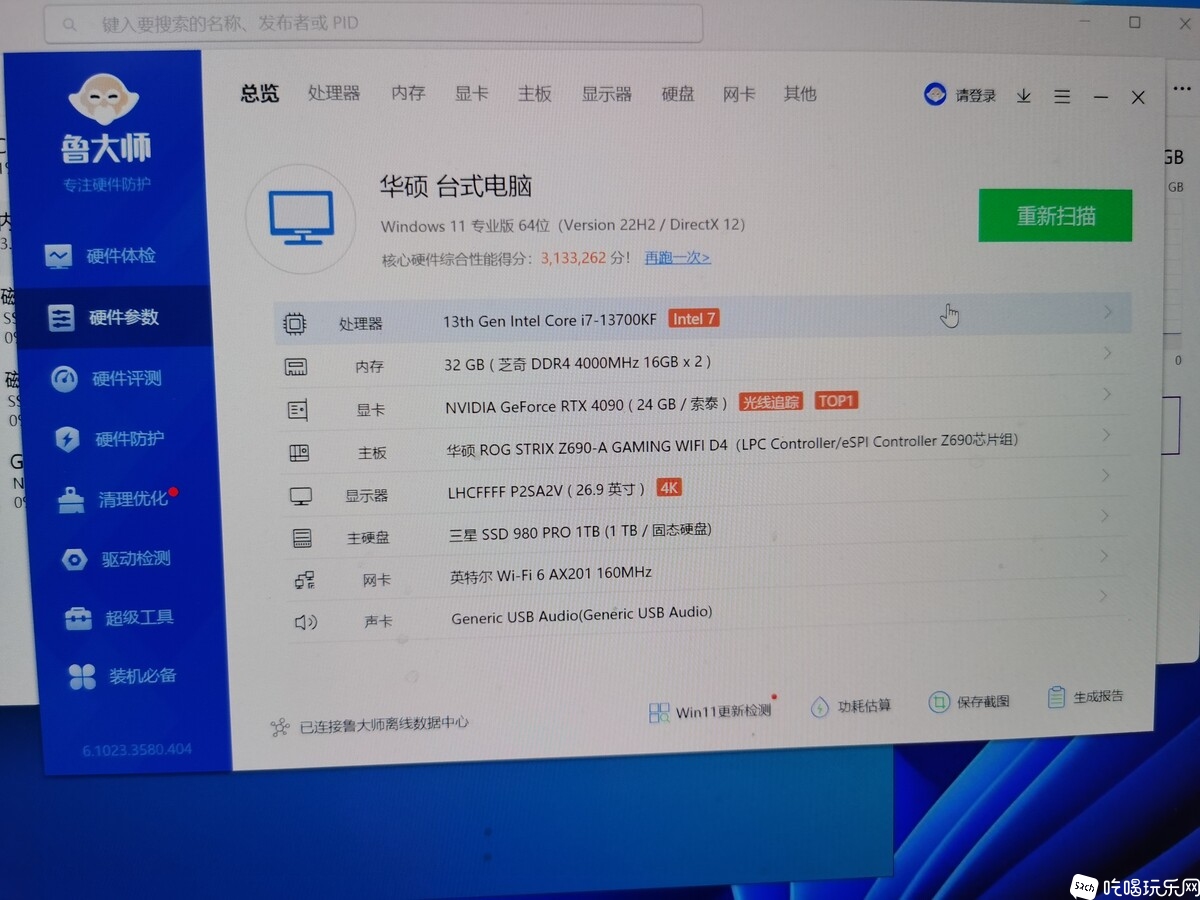The width and height of the screenshot is (1200, 900).
Task: Click the 显示器 monitor row icon
Action: 300,496
